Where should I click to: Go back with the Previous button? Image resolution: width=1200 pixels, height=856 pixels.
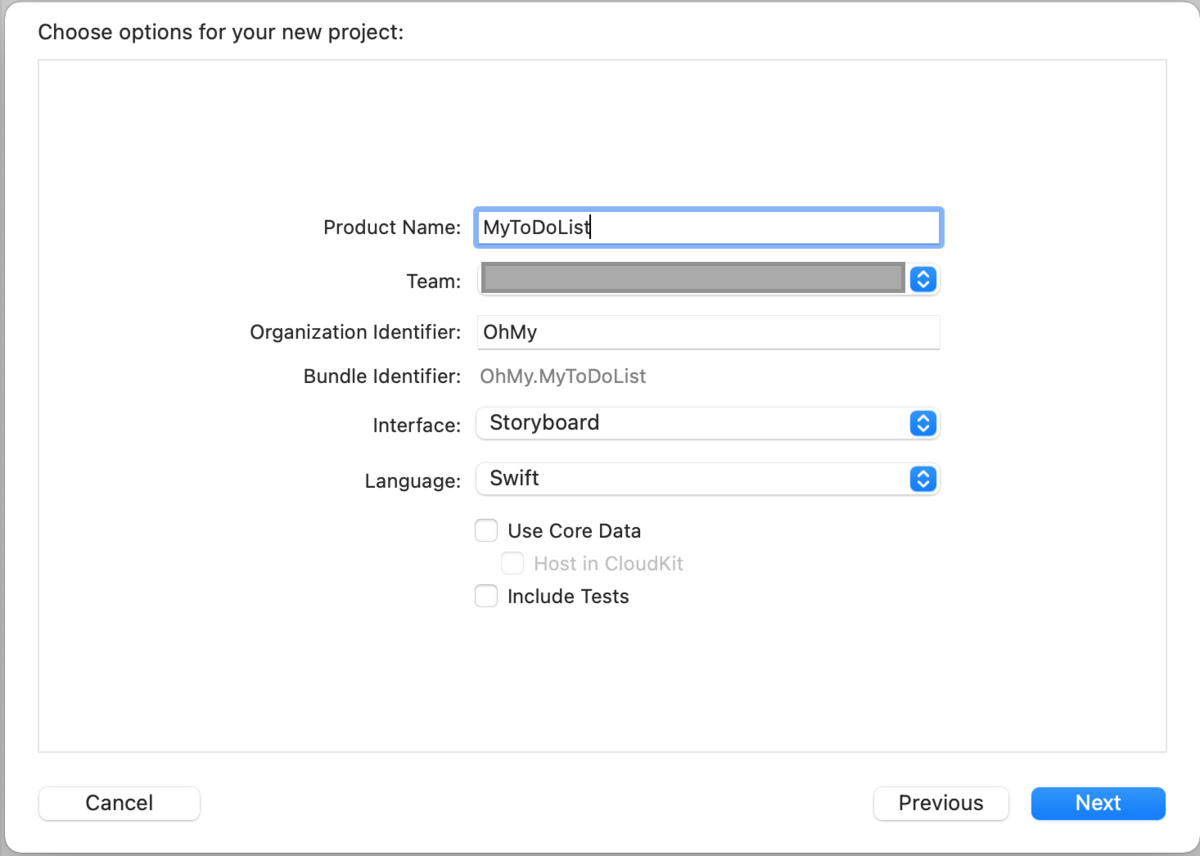tap(940, 803)
